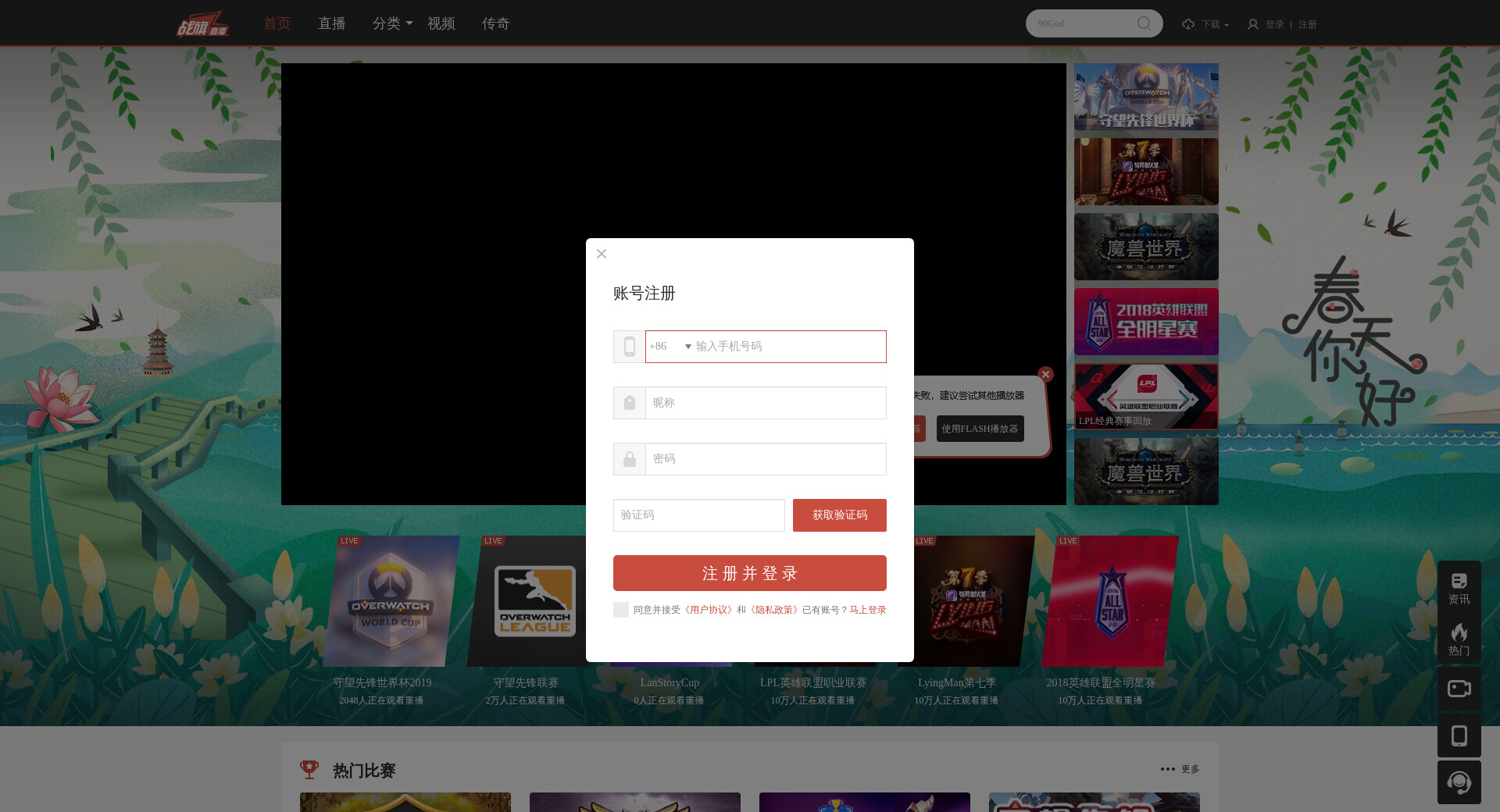Image resolution: width=1500 pixels, height=812 pixels.
Task: Open the customer service headset icon
Action: click(x=1459, y=782)
